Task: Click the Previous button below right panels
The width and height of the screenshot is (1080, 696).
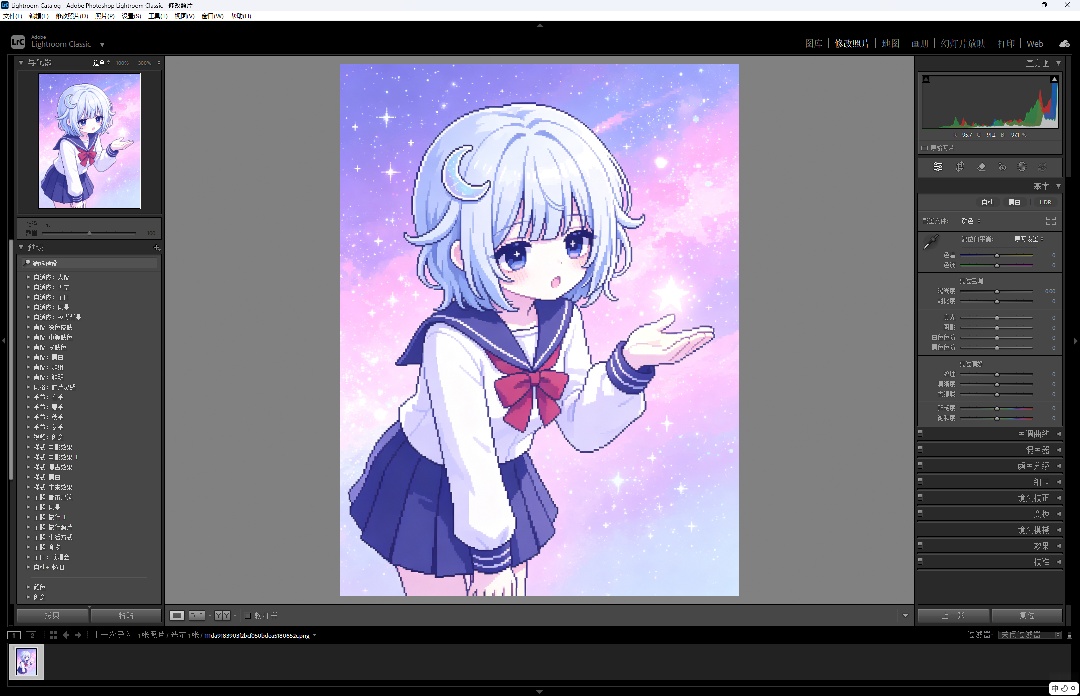Action: (954, 615)
